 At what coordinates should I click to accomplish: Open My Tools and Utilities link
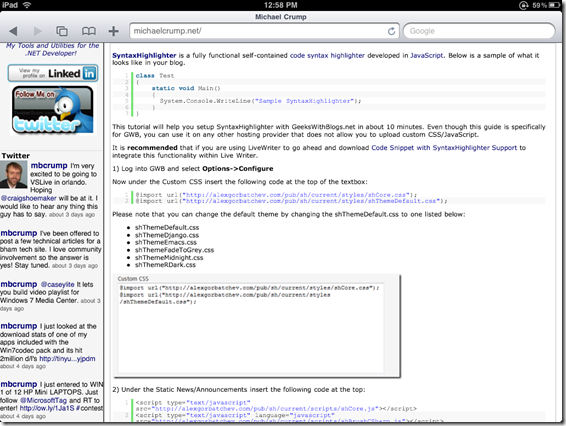coord(52,49)
